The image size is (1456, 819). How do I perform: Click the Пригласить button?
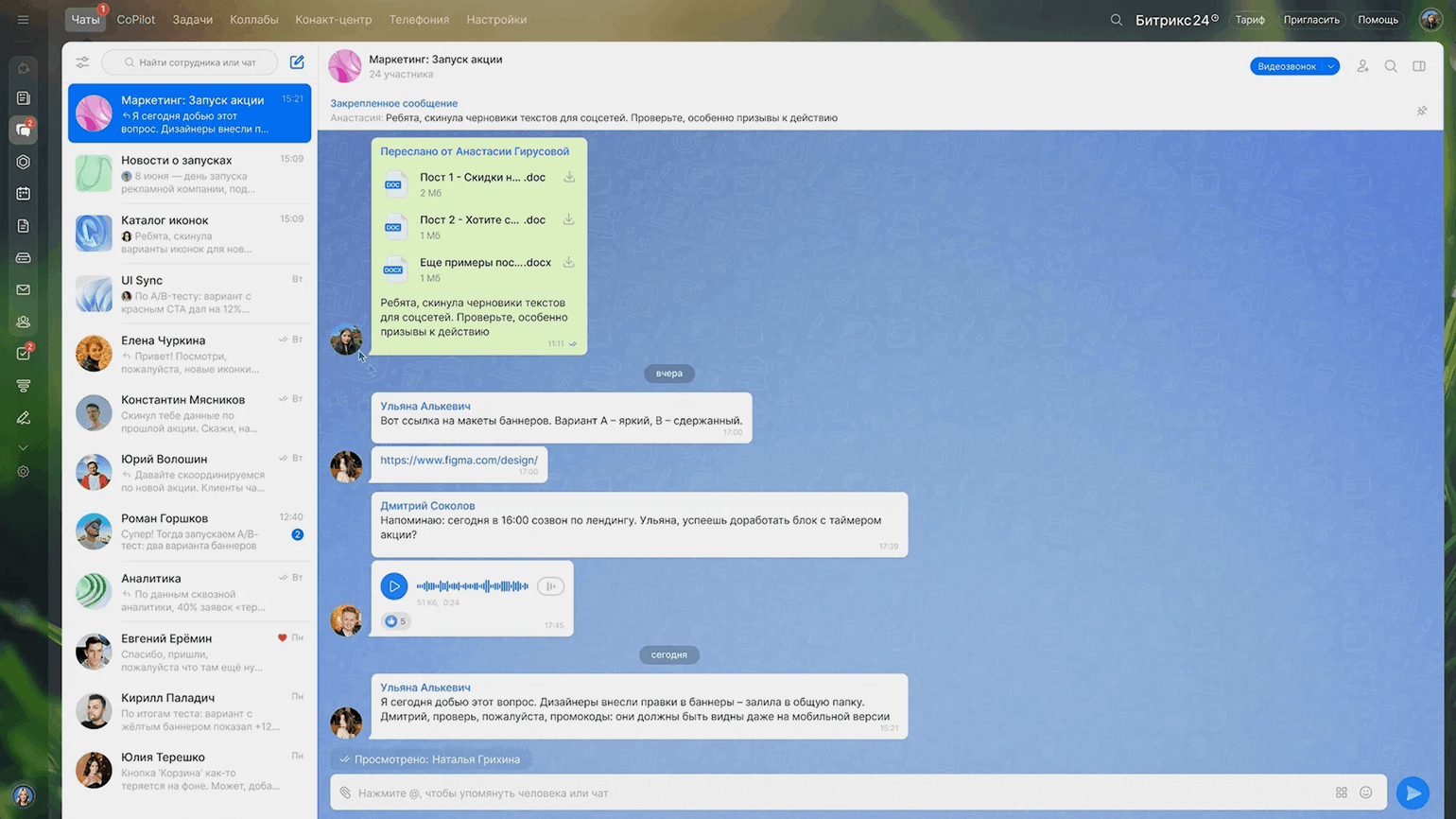[1310, 20]
